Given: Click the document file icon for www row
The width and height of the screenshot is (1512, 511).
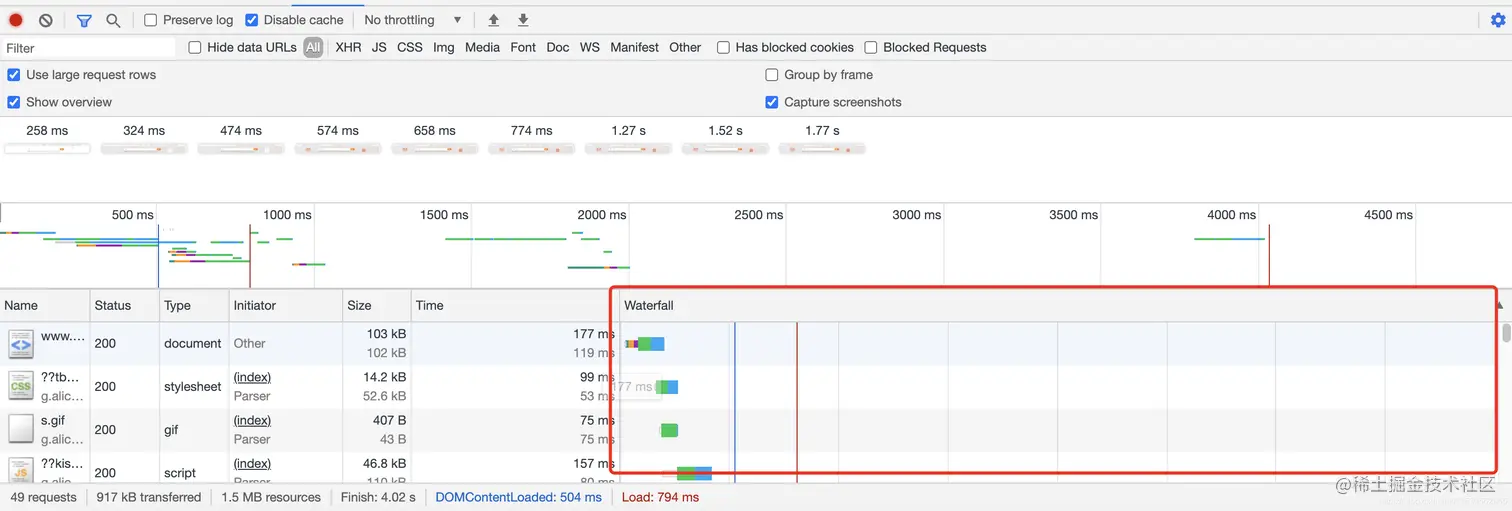Looking at the screenshot, I should [21, 344].
